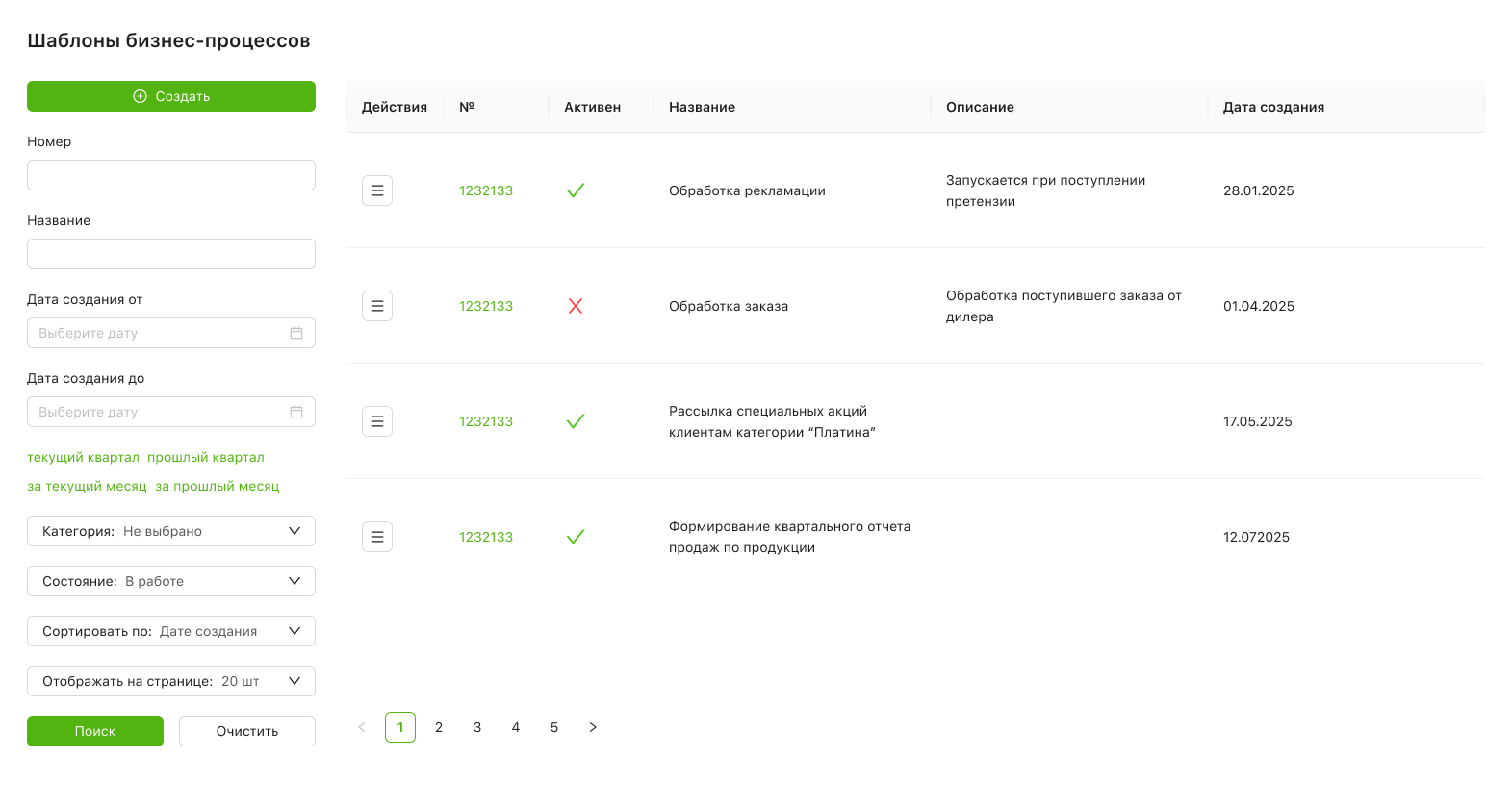Screen dimensions: 1512x809
Task: Go to next page with right arrow
Action: coord(593,727)
